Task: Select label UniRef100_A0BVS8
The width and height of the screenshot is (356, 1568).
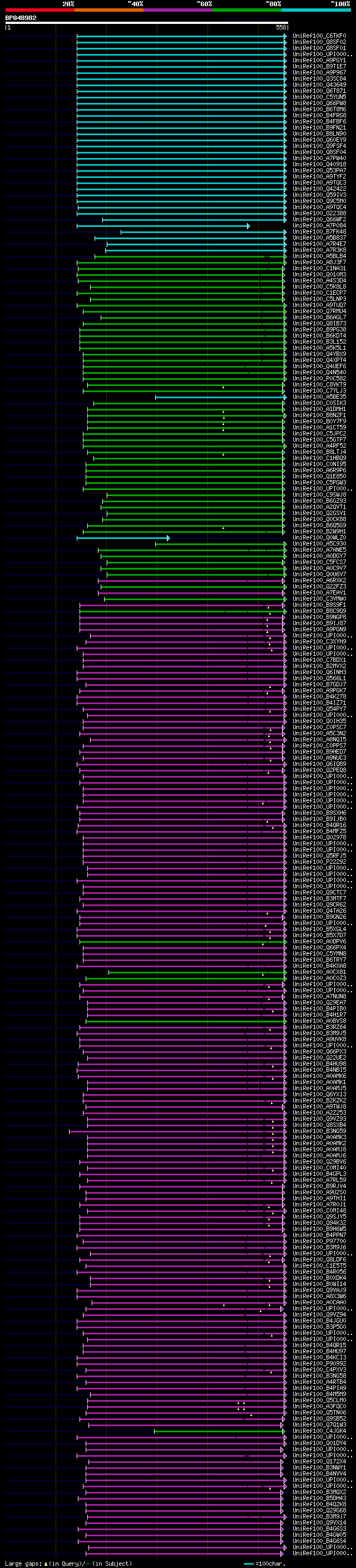Action: (x=319, y=1021)
